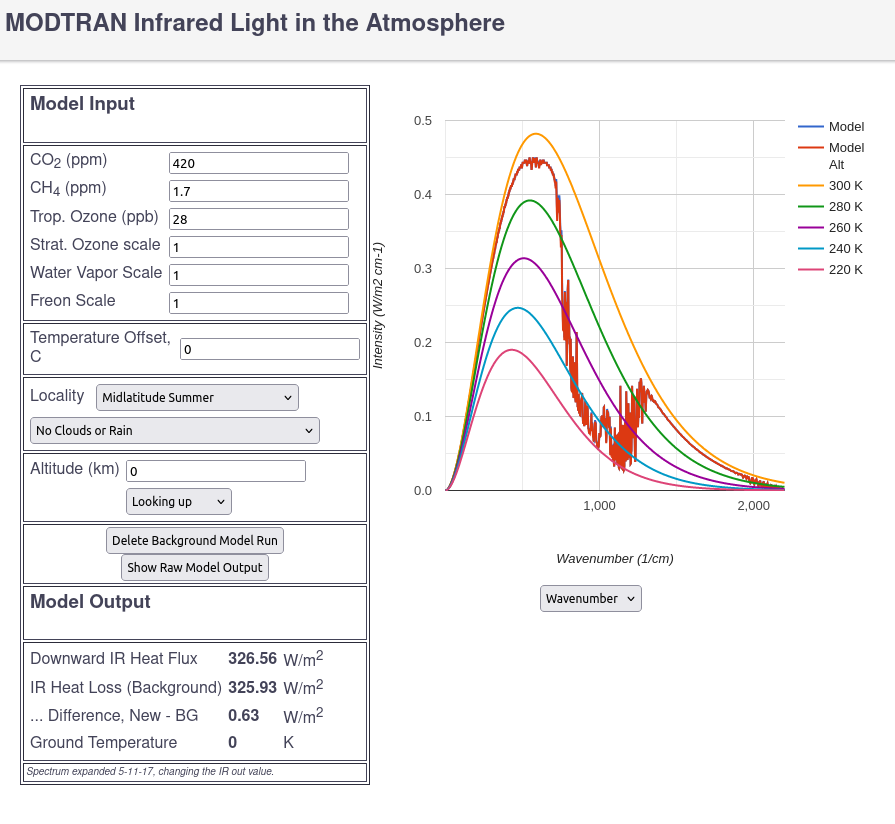Click Show Raw Model Output button
895x824 pixels.
[195, 567]
